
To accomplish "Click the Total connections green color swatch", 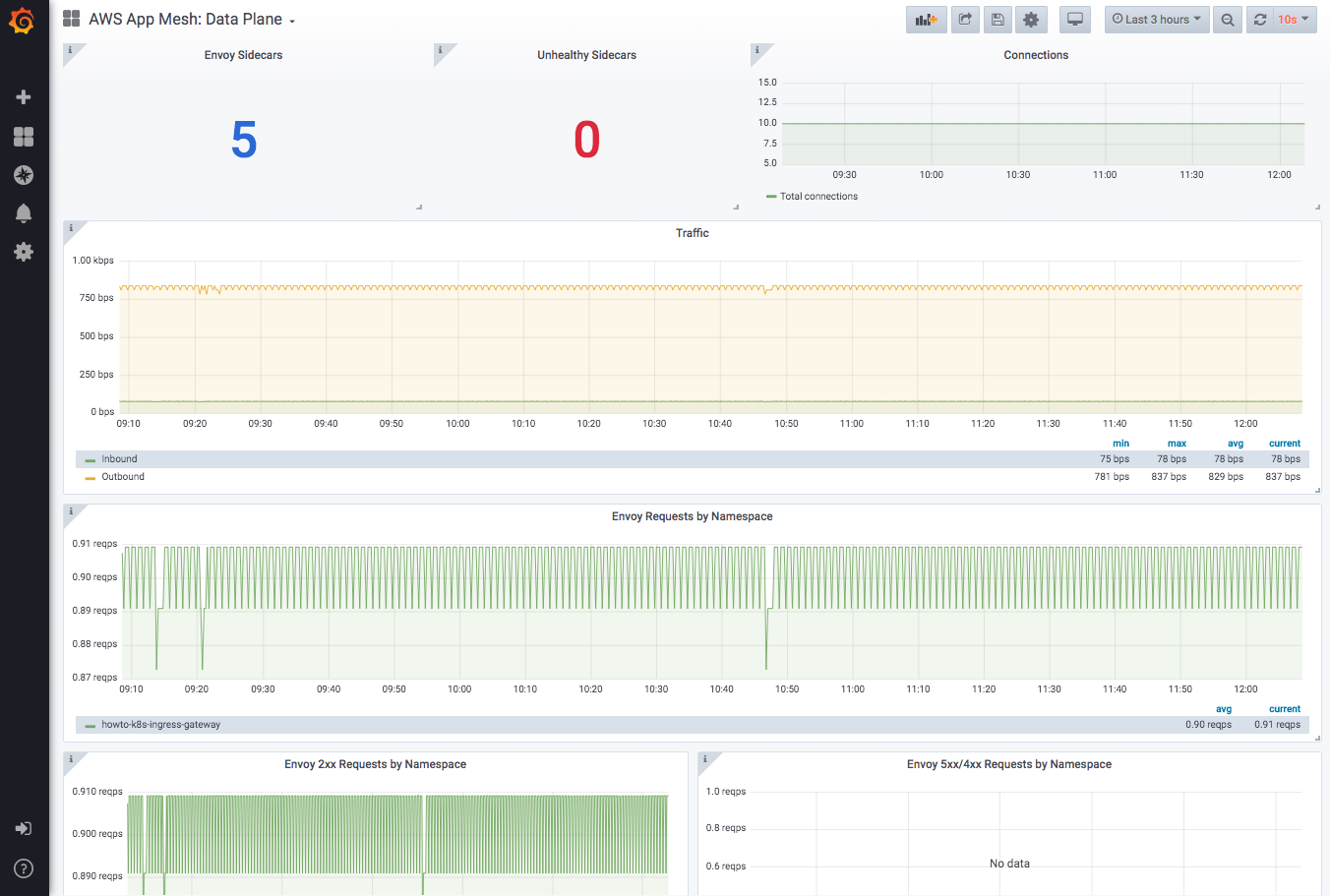I will (x=771, y=197).
